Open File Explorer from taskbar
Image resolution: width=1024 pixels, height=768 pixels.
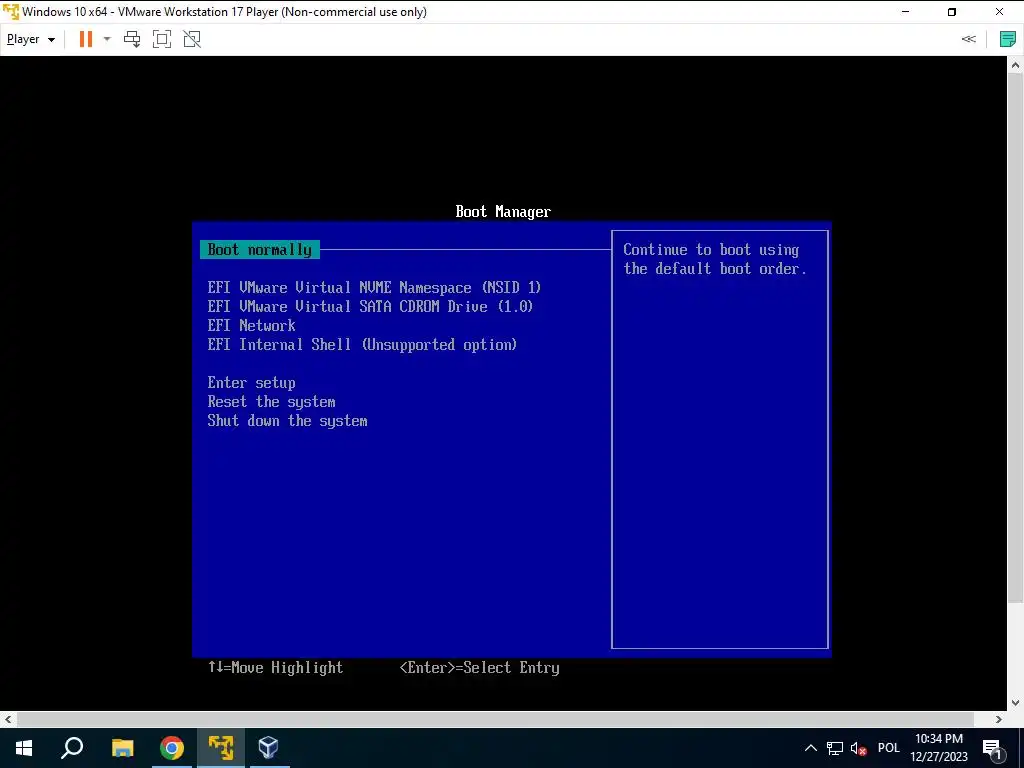122,748
